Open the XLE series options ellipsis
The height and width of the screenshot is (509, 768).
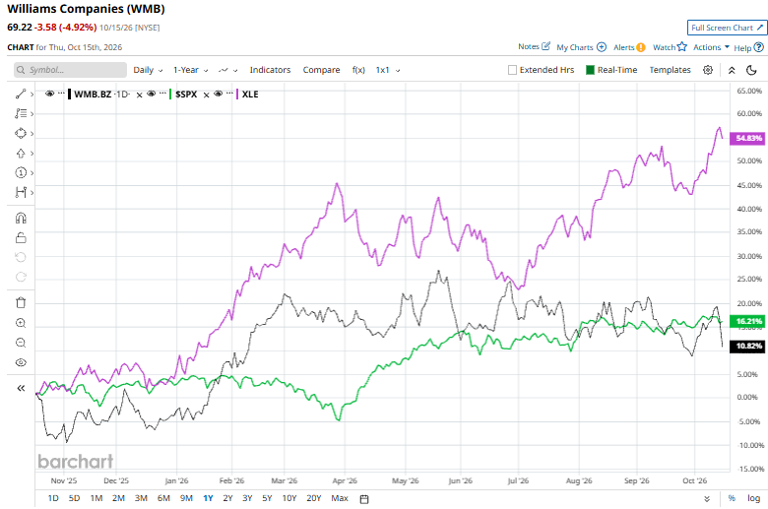tap(230, 93)
